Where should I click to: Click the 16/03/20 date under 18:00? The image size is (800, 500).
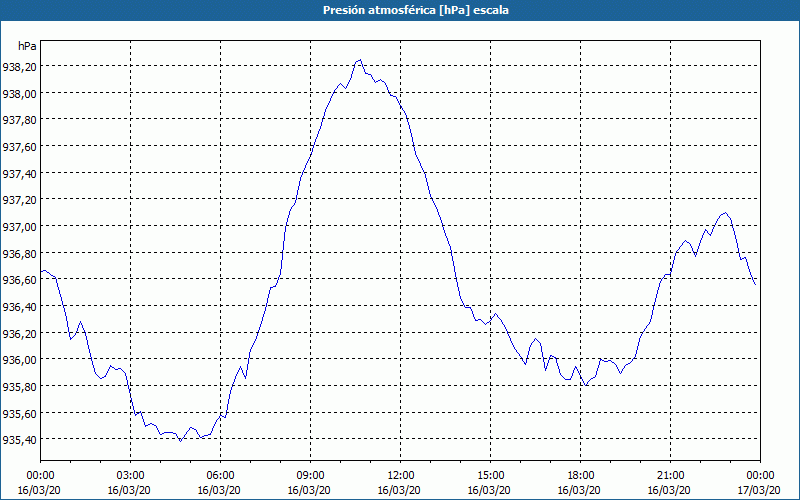point(580,490)
